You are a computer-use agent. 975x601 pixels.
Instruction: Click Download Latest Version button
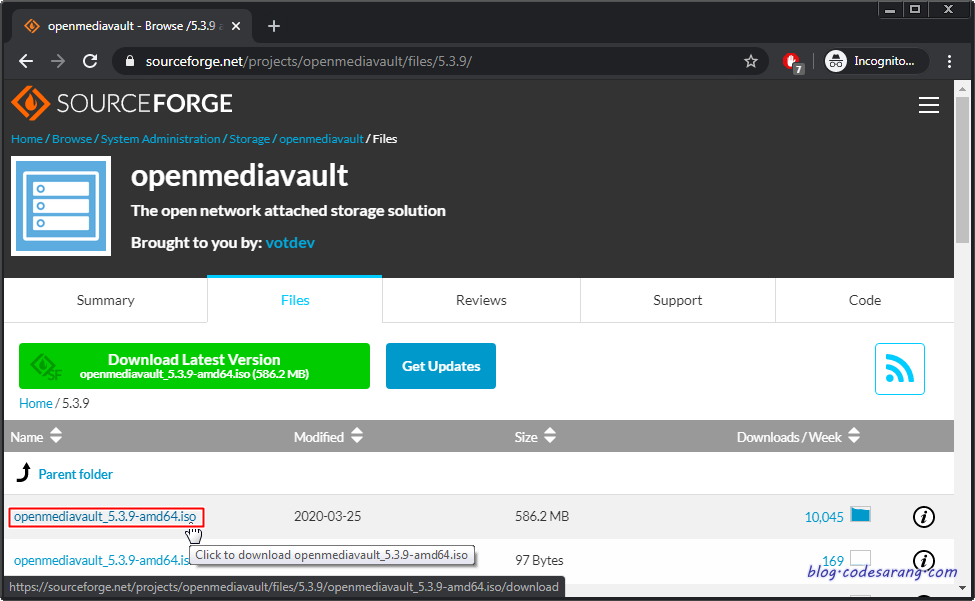coord(194,366)
